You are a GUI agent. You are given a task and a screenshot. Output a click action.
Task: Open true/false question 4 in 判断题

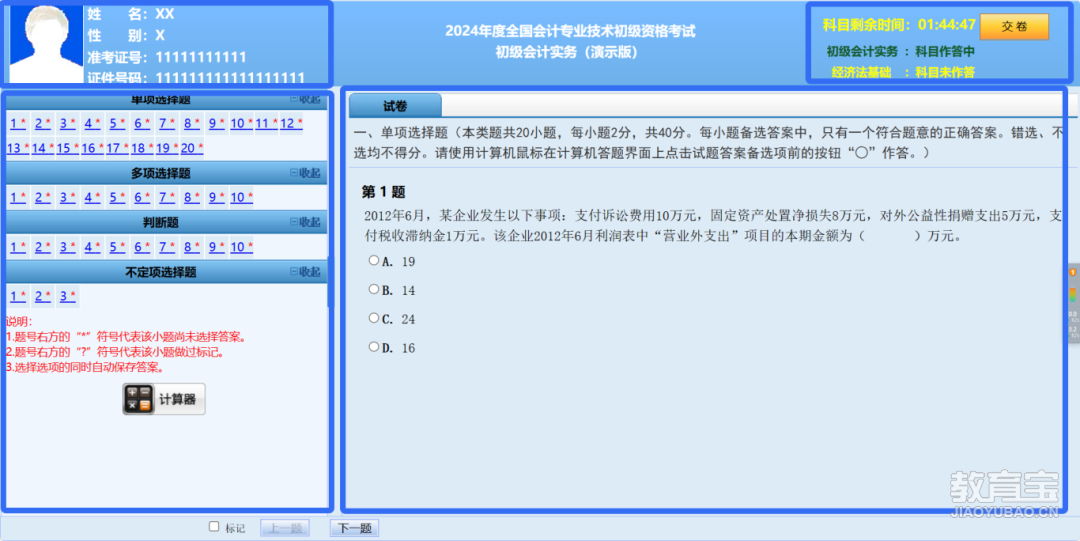[92, 247]
